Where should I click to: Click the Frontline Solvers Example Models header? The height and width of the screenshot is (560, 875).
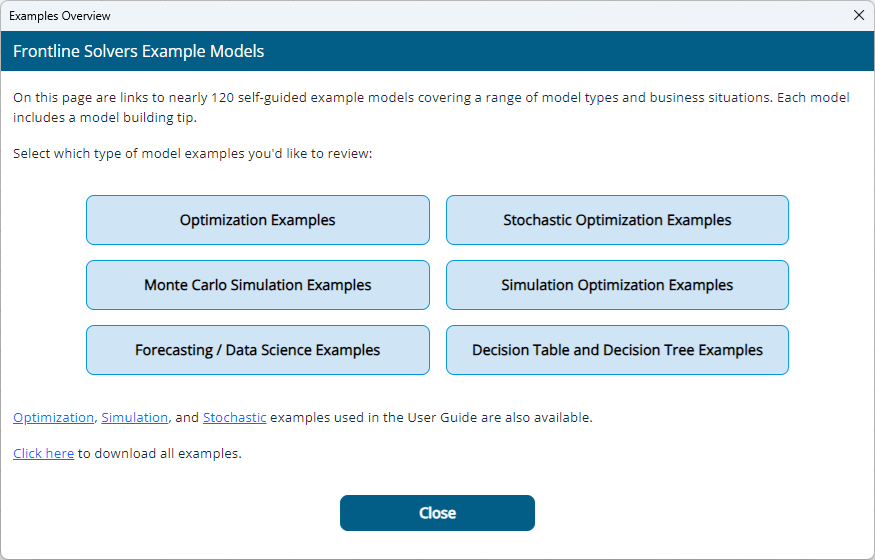point(138,51)
